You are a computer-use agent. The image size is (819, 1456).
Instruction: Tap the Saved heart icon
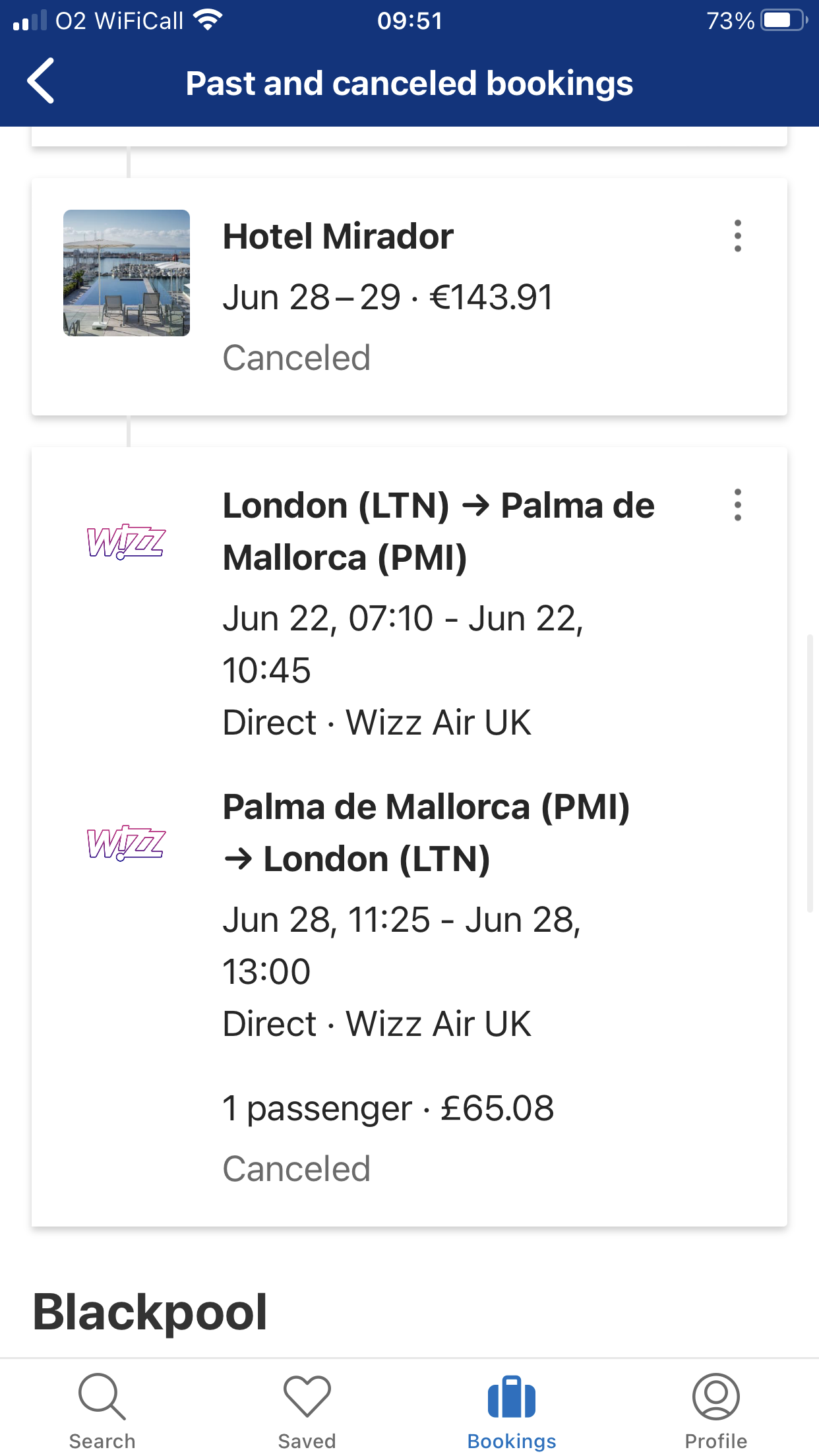point(307,1397)
